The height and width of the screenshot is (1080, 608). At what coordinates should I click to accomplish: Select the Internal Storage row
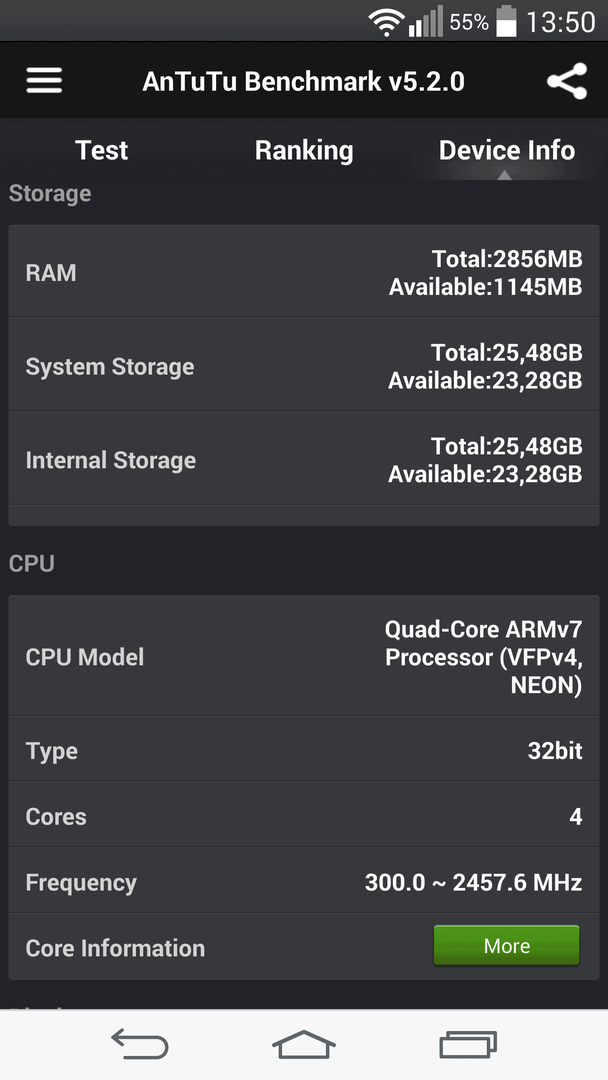click(x=304, y=459)
